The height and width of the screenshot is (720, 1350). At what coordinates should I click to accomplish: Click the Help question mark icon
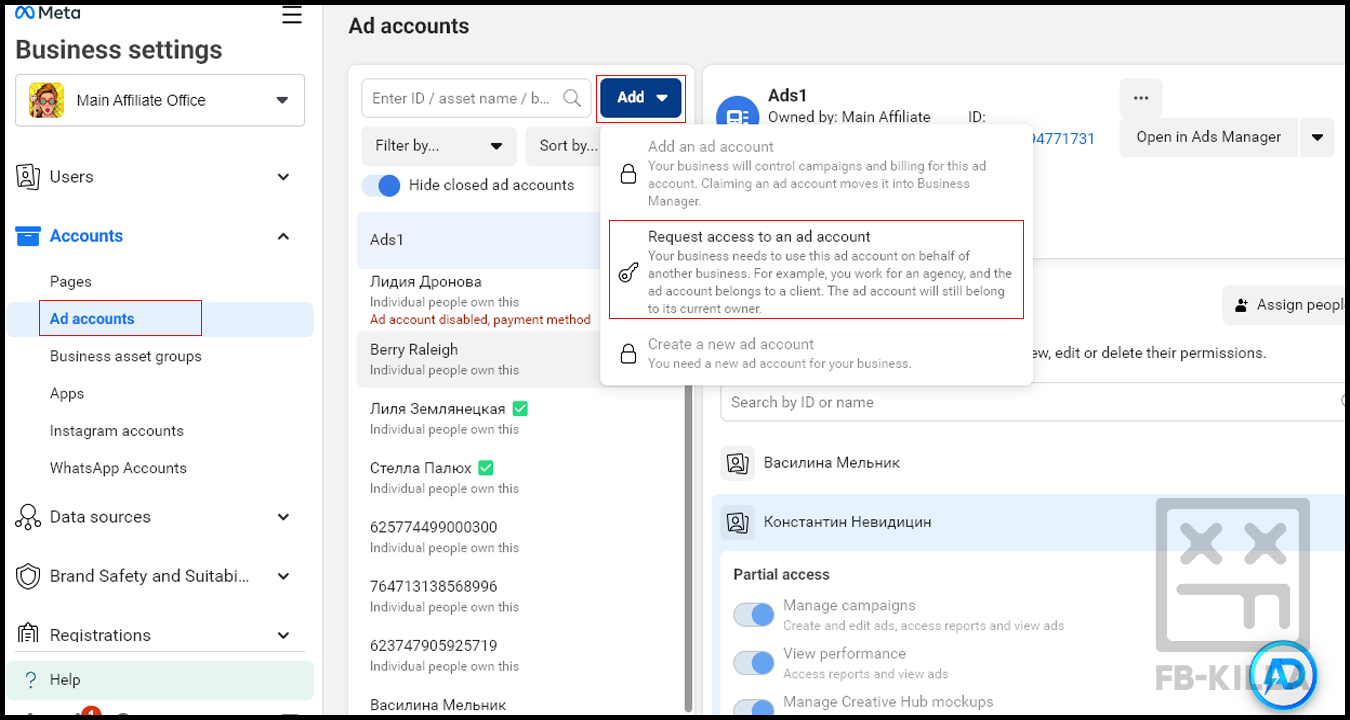tap(31, 680)
